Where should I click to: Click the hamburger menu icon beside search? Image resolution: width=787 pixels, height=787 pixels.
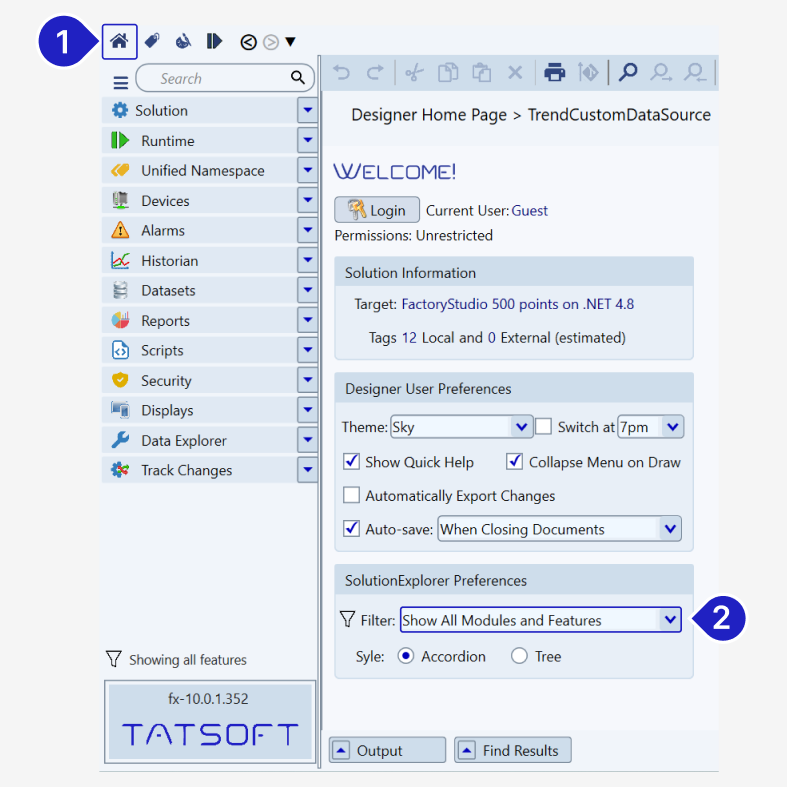tap(120, 82)
